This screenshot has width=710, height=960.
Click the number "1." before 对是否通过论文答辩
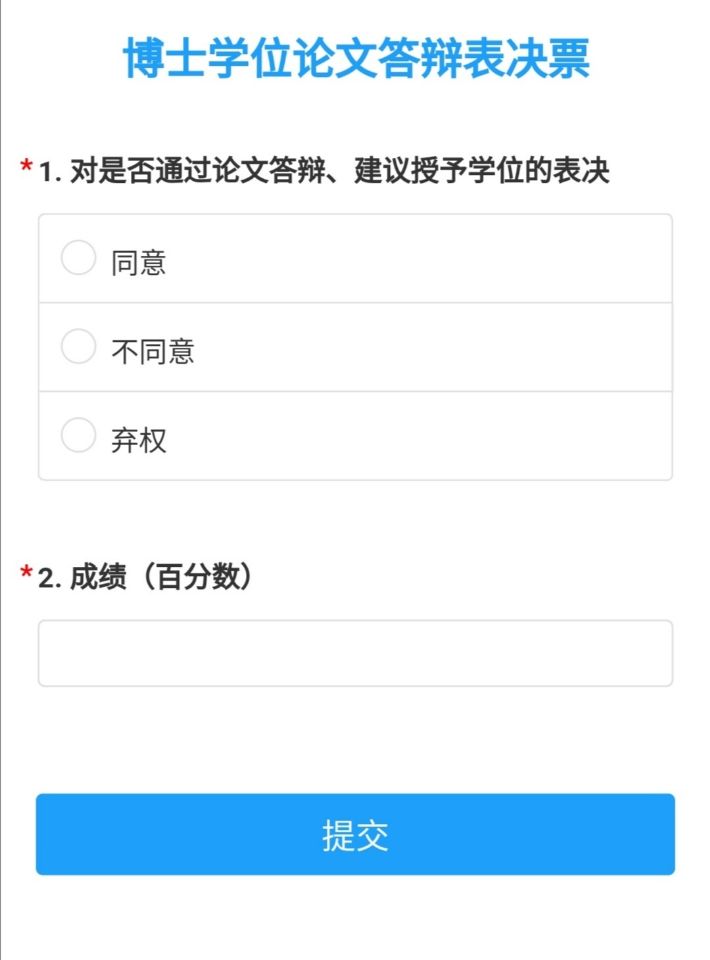[50, 173]
